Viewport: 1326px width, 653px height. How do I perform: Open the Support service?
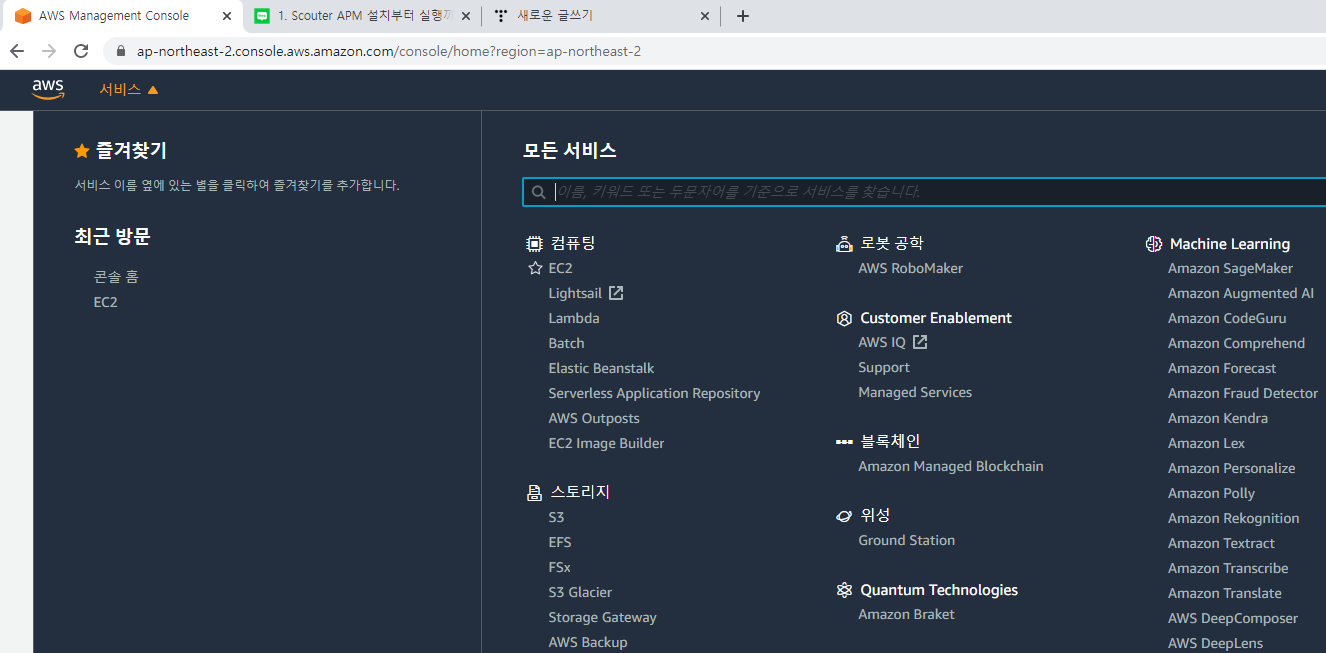(884, 367)
